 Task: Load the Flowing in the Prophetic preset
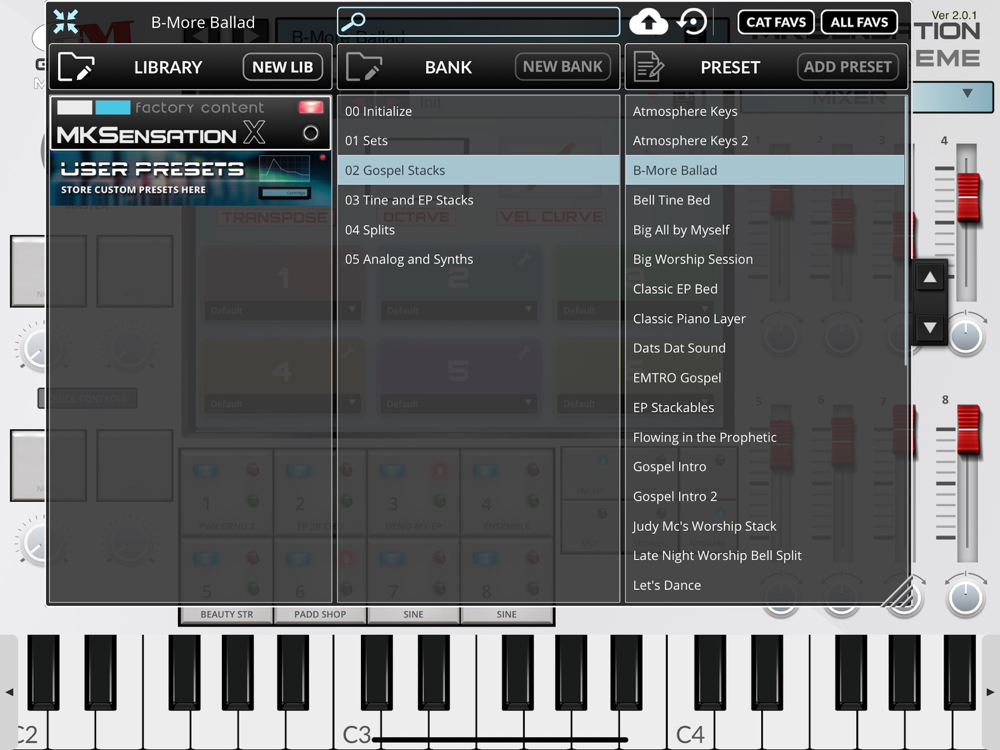pyautogui.click(x=765, y=437)
